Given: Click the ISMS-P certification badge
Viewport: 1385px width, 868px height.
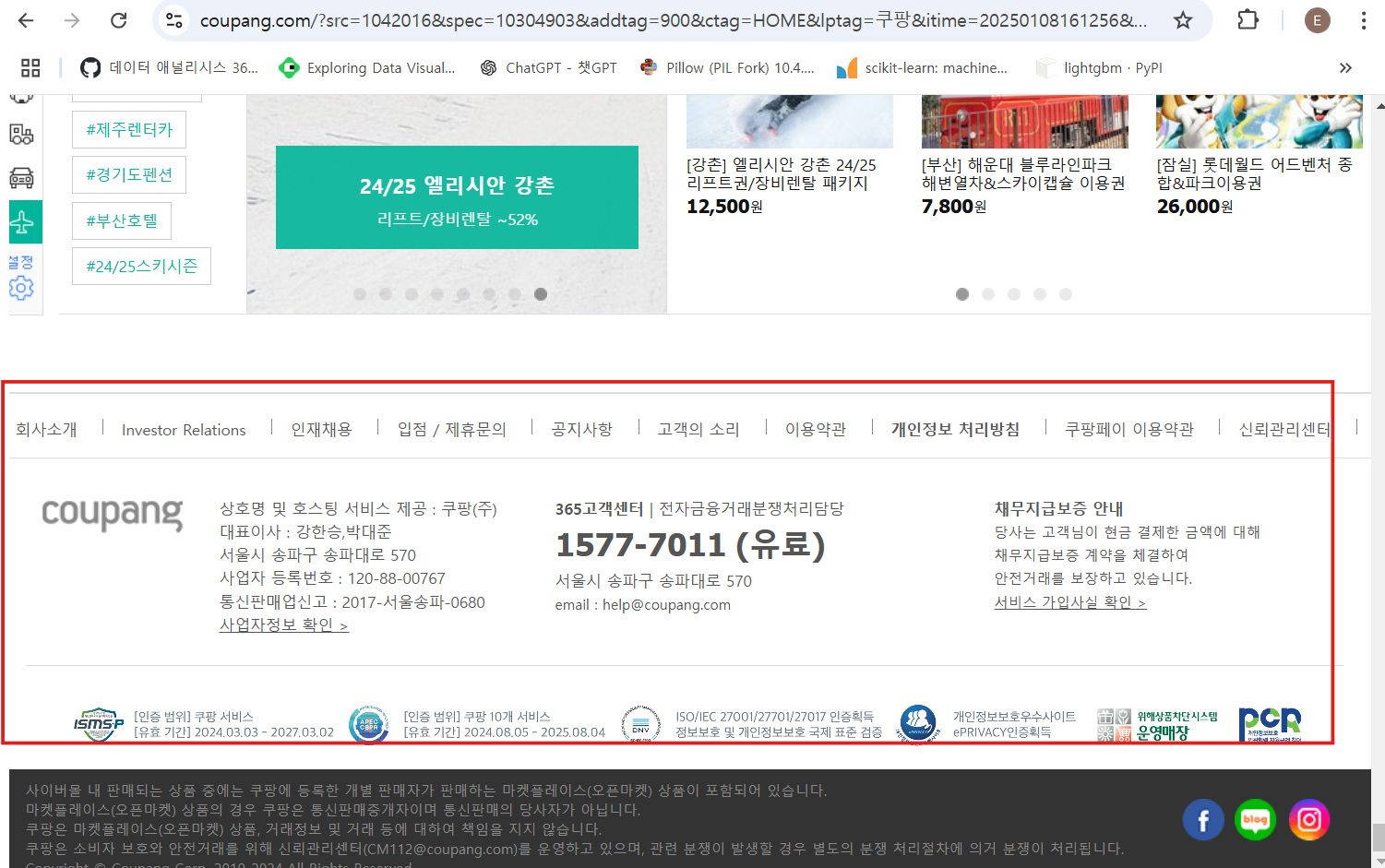Looking at the screenshot, I should (x=99, y=725).
